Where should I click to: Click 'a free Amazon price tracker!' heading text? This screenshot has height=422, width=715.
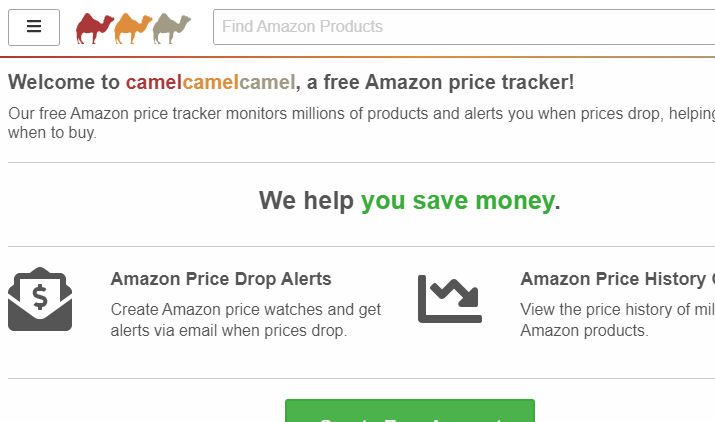coord(440,83)
